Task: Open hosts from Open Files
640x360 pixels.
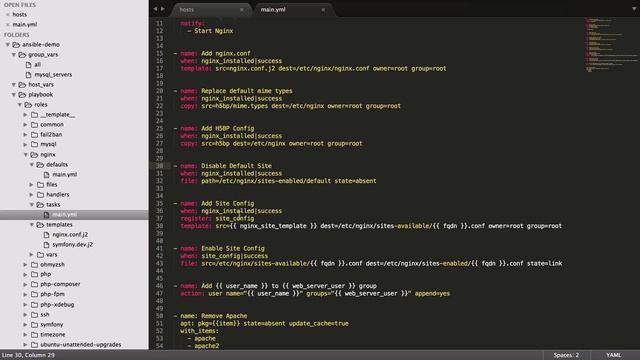Action: tap(20, 14)
